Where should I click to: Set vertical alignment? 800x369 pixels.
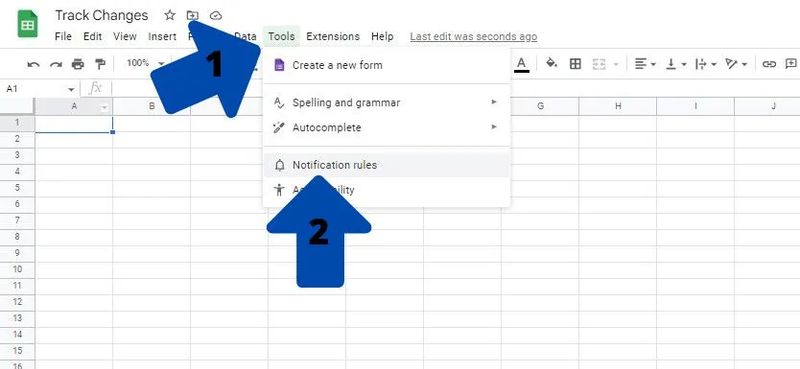(x=671, y=64)
